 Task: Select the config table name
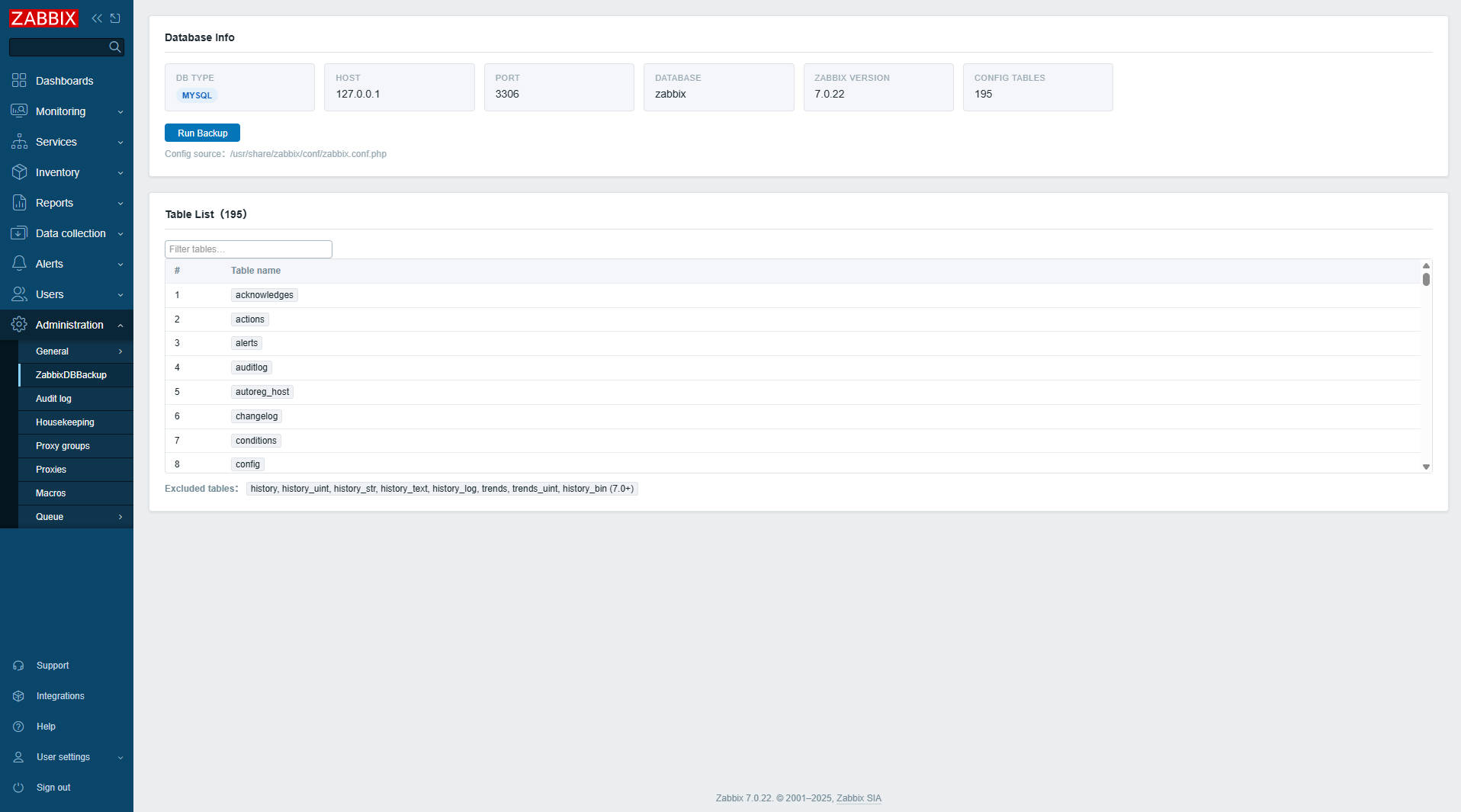[247, 464]
